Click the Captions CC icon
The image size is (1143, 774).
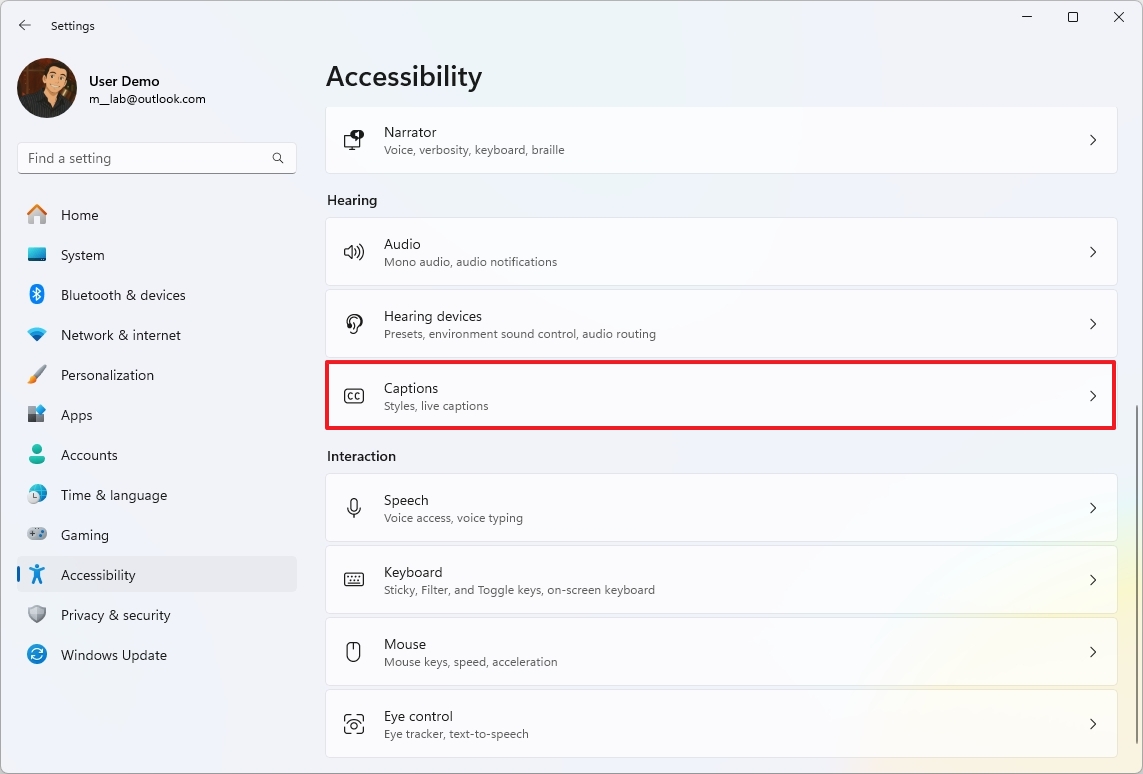point(354,395)
